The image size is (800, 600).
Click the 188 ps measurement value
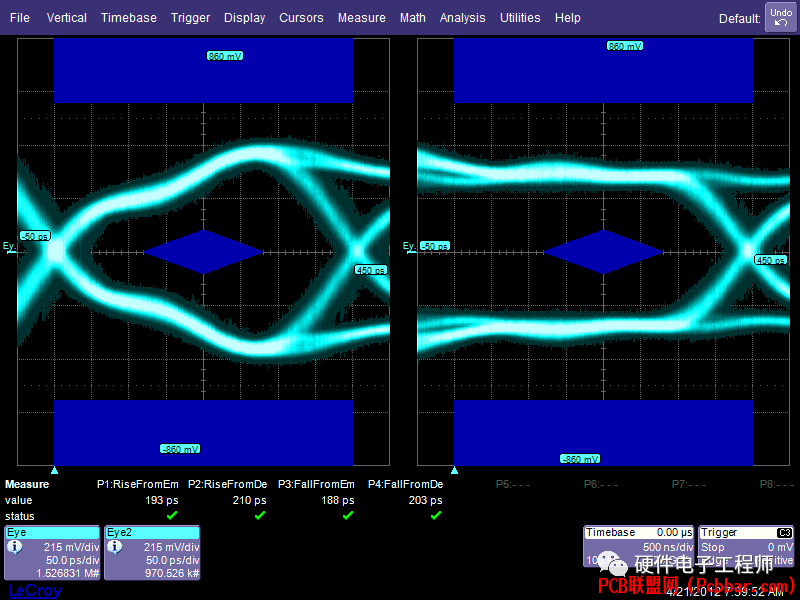point(338,501)
